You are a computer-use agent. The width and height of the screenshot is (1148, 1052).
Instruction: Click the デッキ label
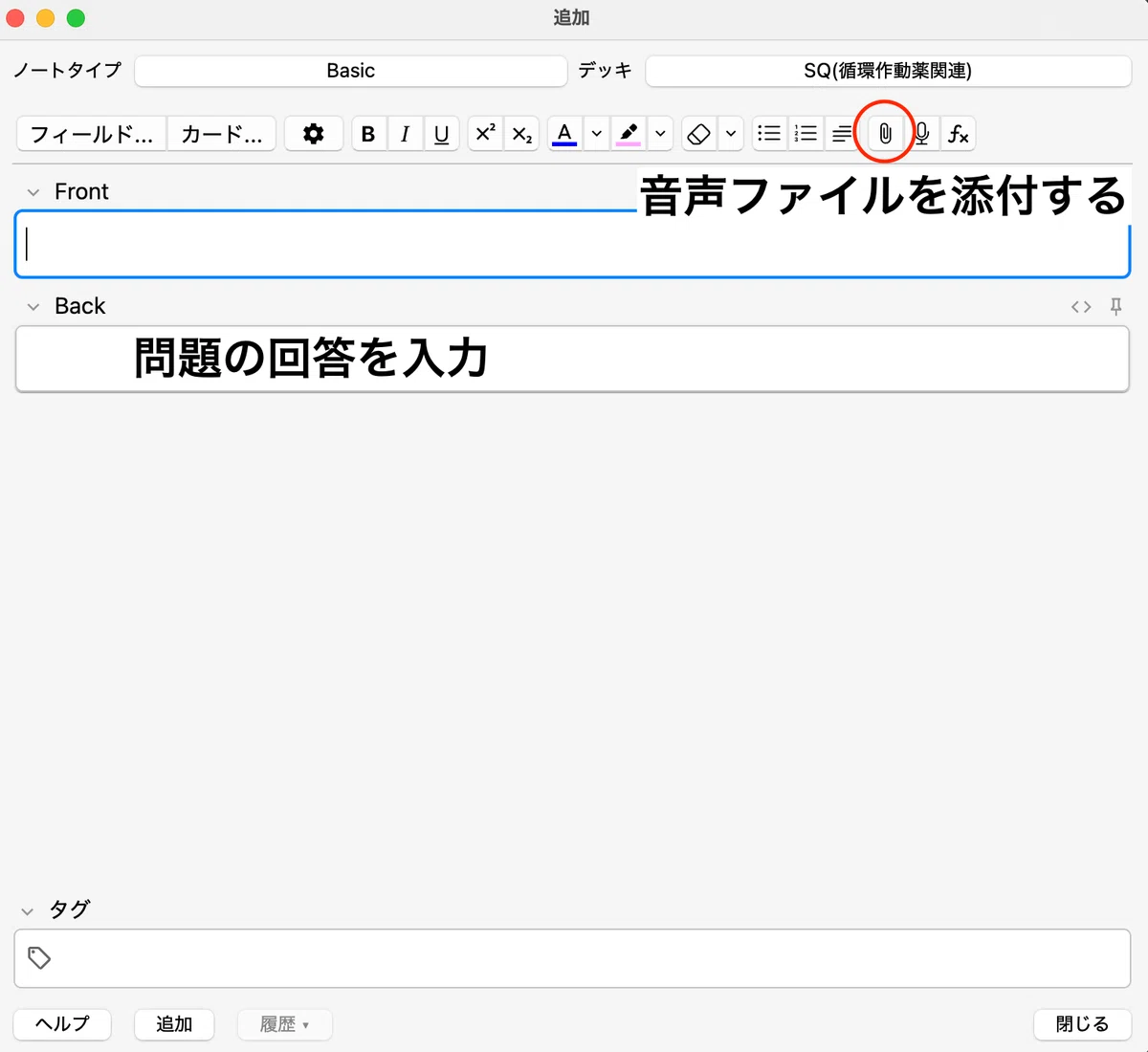[x=605, y=70]
